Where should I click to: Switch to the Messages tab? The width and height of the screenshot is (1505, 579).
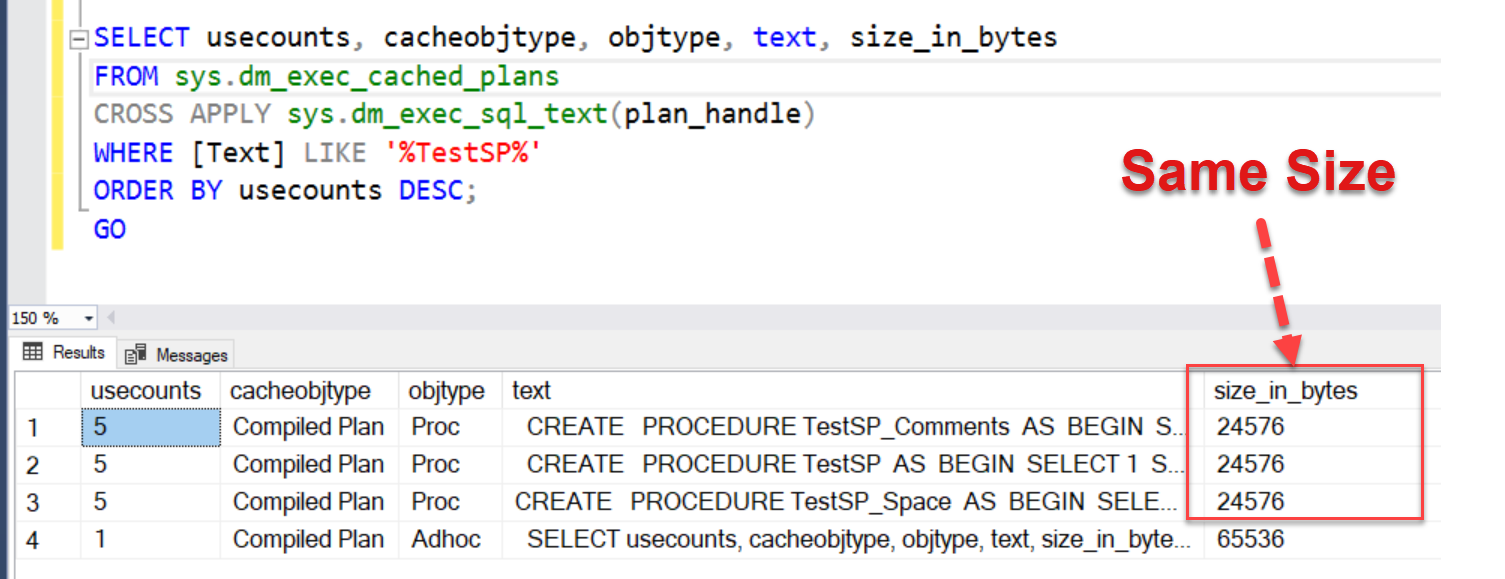[178, 355]
